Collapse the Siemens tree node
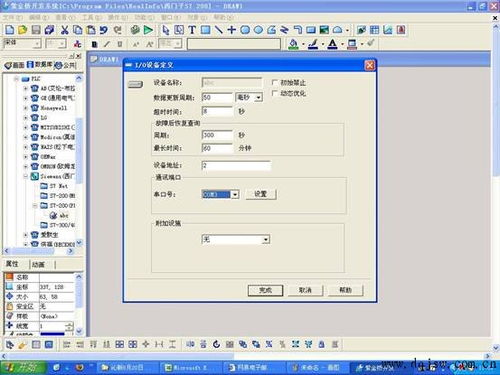Viewport: 500px width, 375px height. [x=26, y=176]
